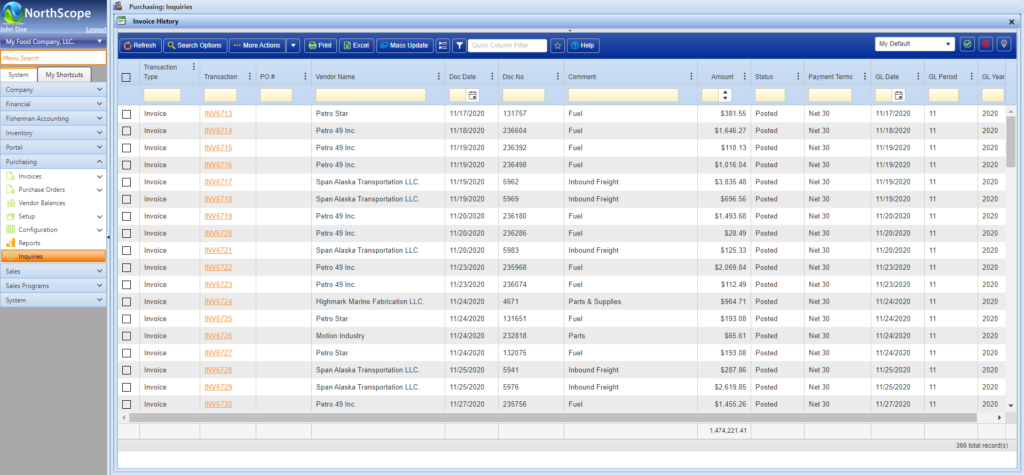Toggle the select-all checkbox in the grid header
The width and height of the screenshot is (1024, 475).
click(x=126, y=77)
